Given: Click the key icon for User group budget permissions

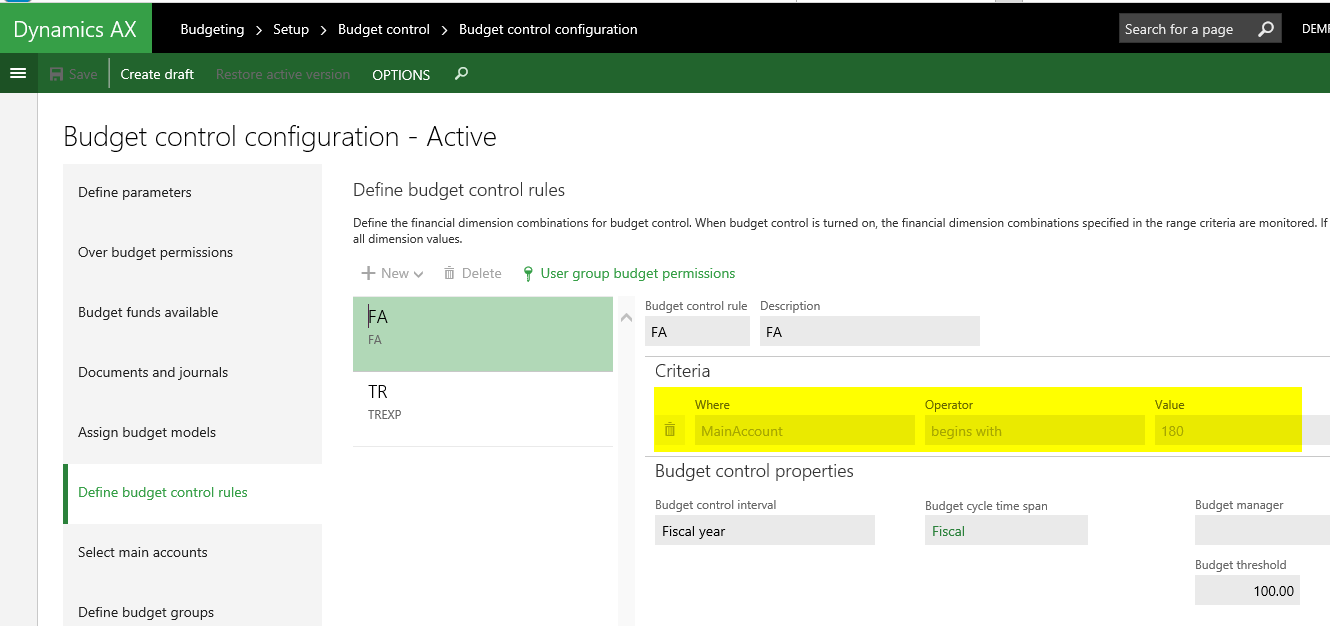Looking at the screenshot, I should 528,274.
